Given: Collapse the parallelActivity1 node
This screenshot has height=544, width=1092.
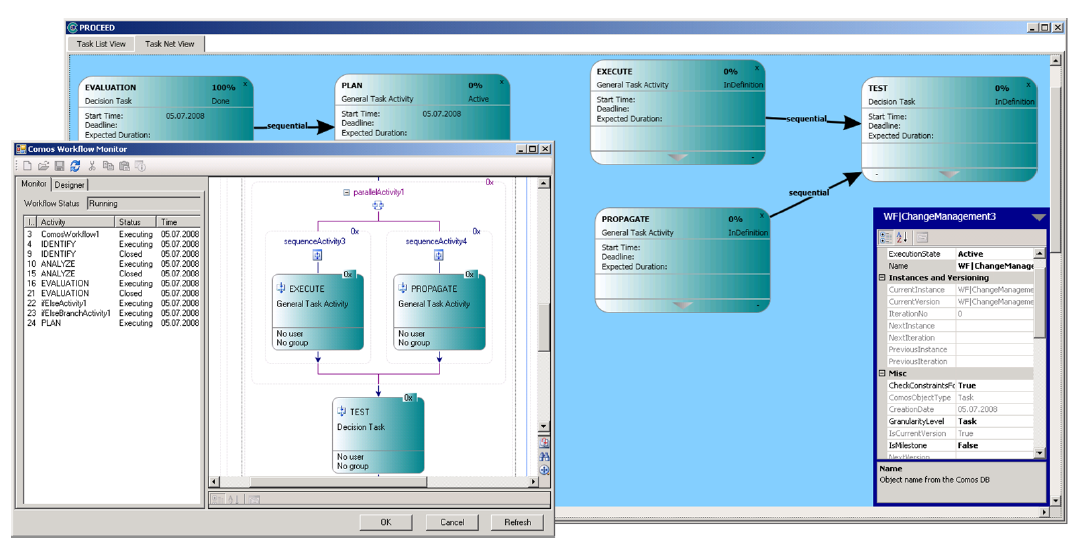Looking at the screenshot, I should pyautogui.click(x=347, y=191).
